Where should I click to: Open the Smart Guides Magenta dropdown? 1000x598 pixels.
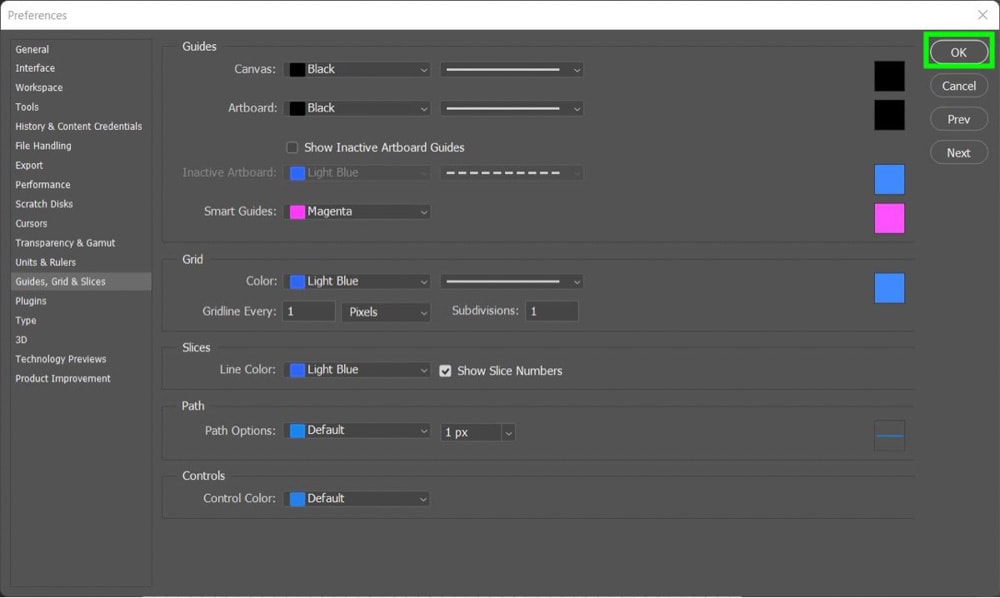[x=357, y=212]
